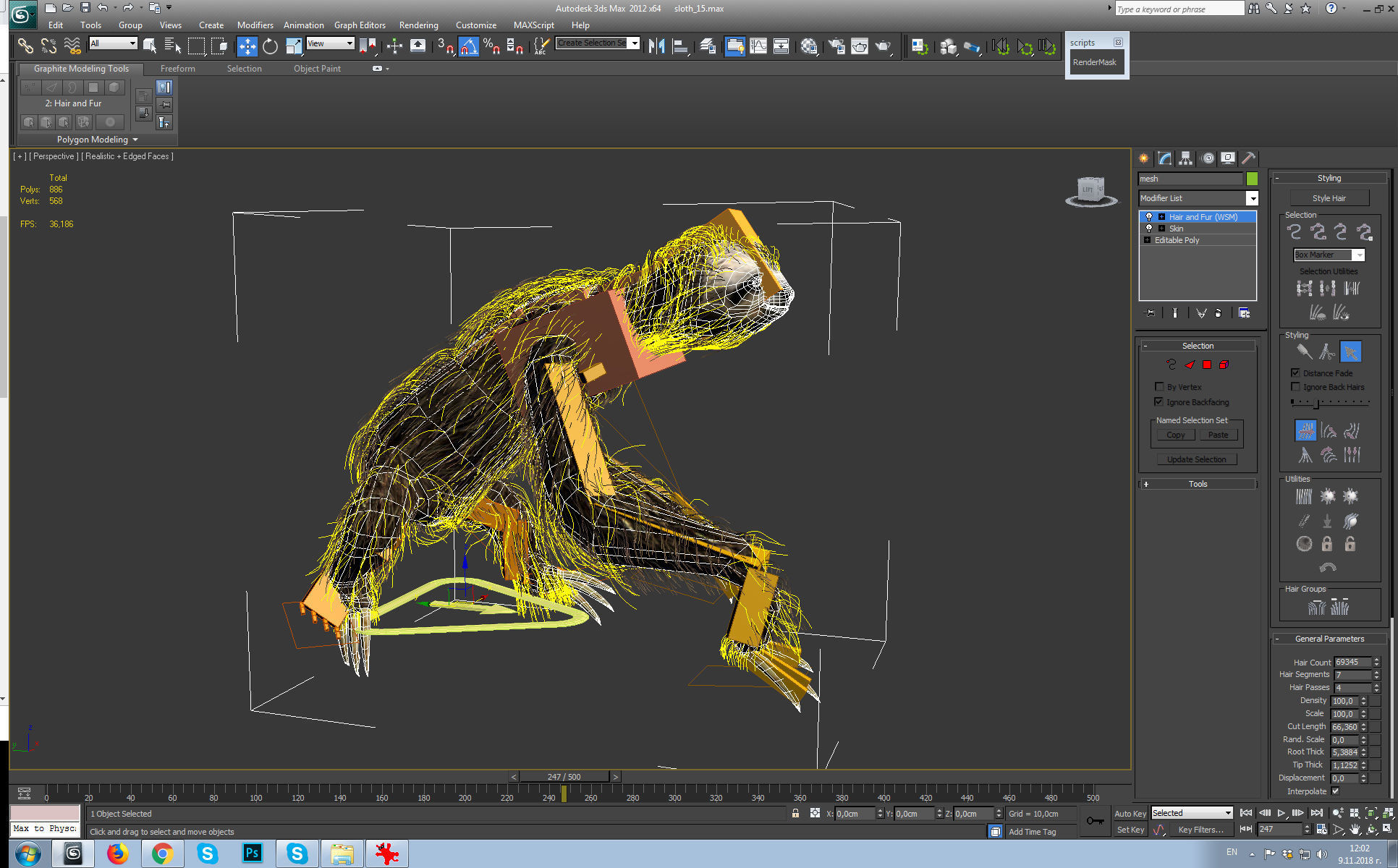Image resolution: width=1398 pixels, height=868 pixels.
Task: Click the Style Hair button
Action: pyautogui.click(x=1329, y=198)
